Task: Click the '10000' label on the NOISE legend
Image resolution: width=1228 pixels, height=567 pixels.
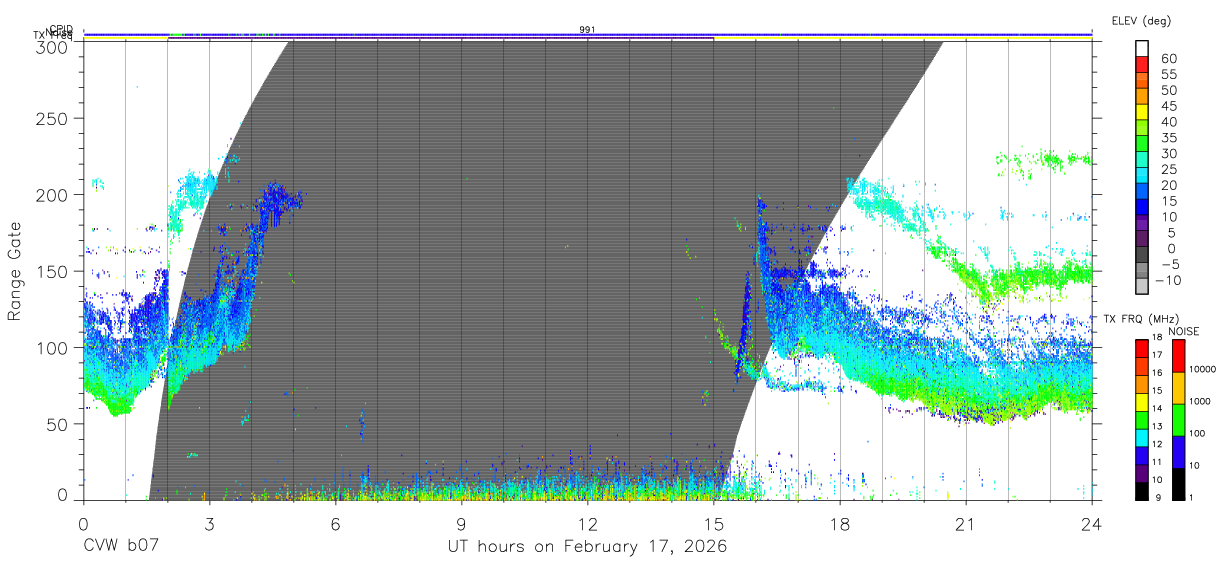Action: tap(1203, 370)
